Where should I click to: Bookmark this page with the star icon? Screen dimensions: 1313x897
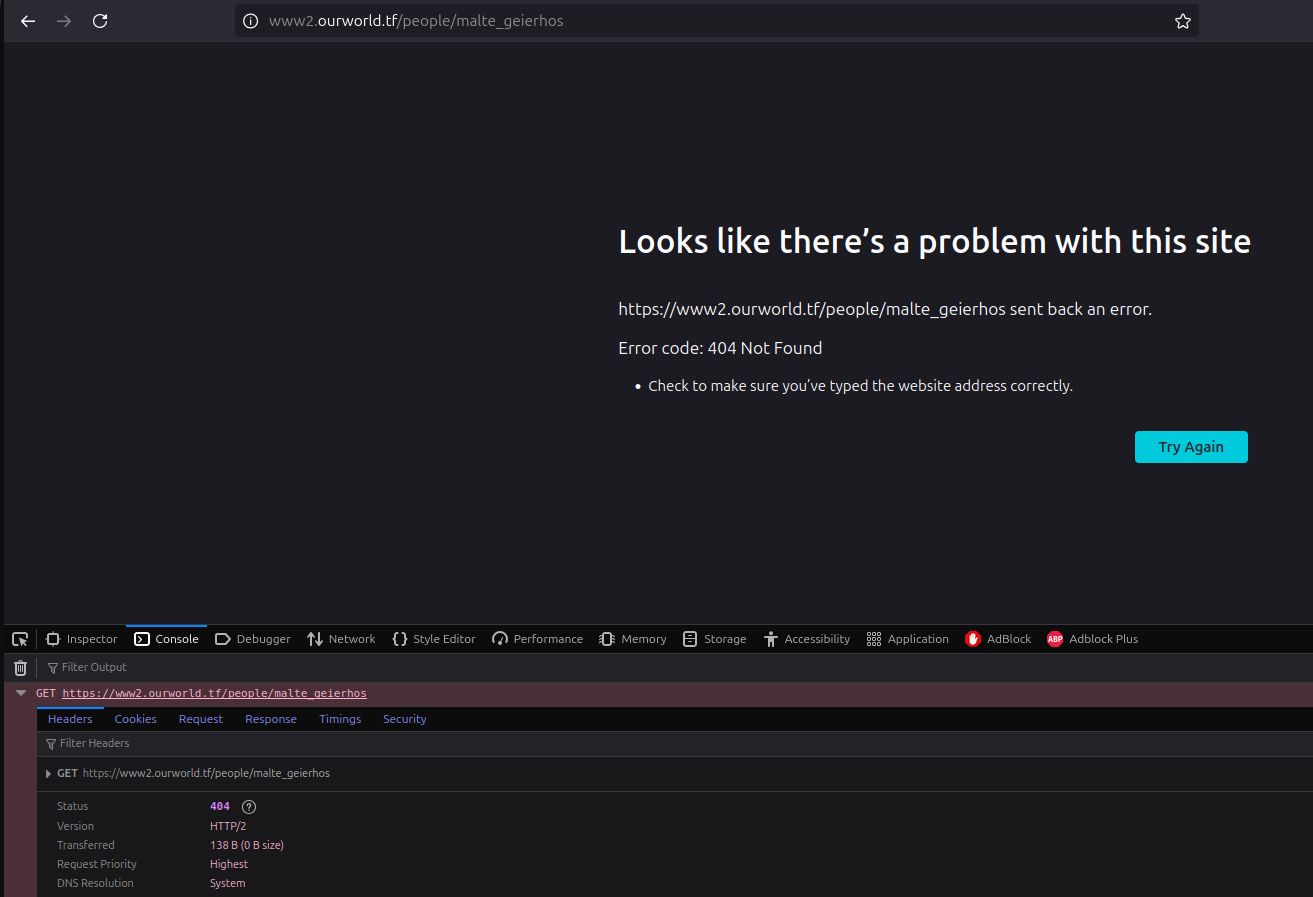tap(1183, 21)
